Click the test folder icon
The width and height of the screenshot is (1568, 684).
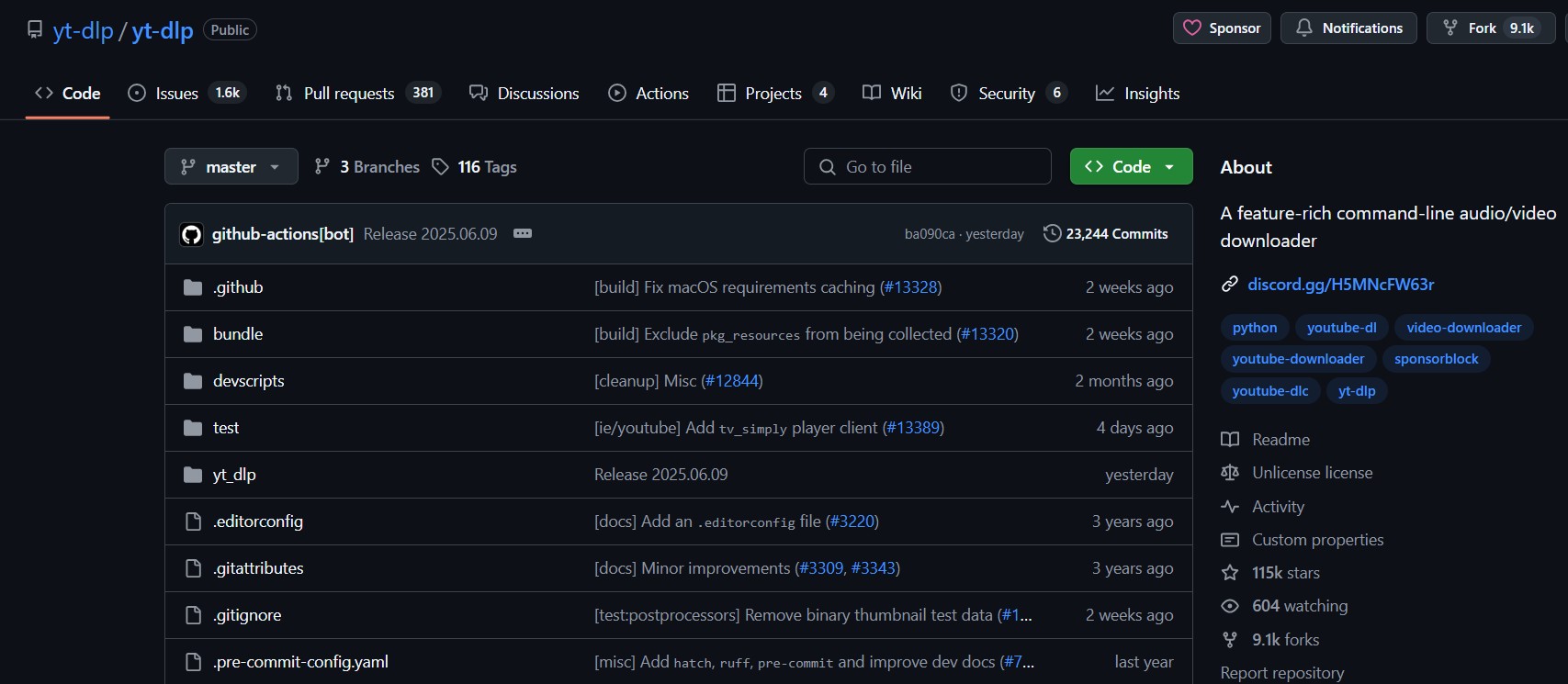(x=193, y=428)
